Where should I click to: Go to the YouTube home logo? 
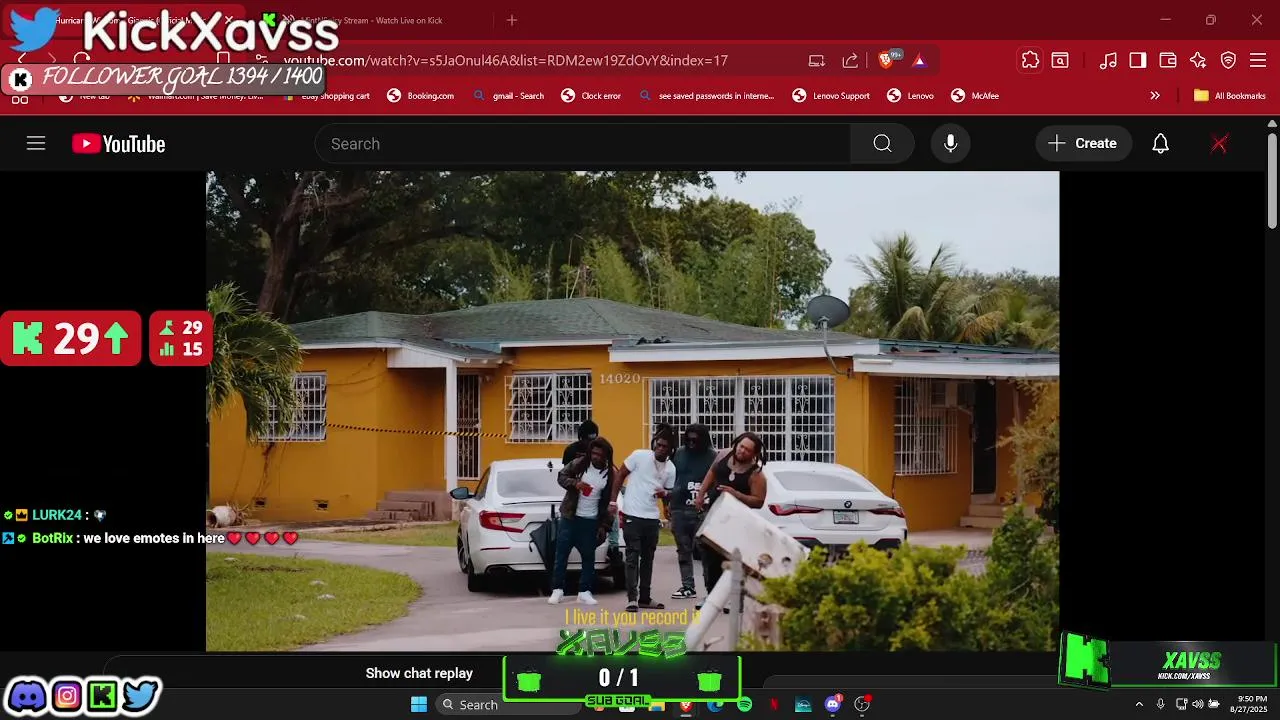pos(118,144)
